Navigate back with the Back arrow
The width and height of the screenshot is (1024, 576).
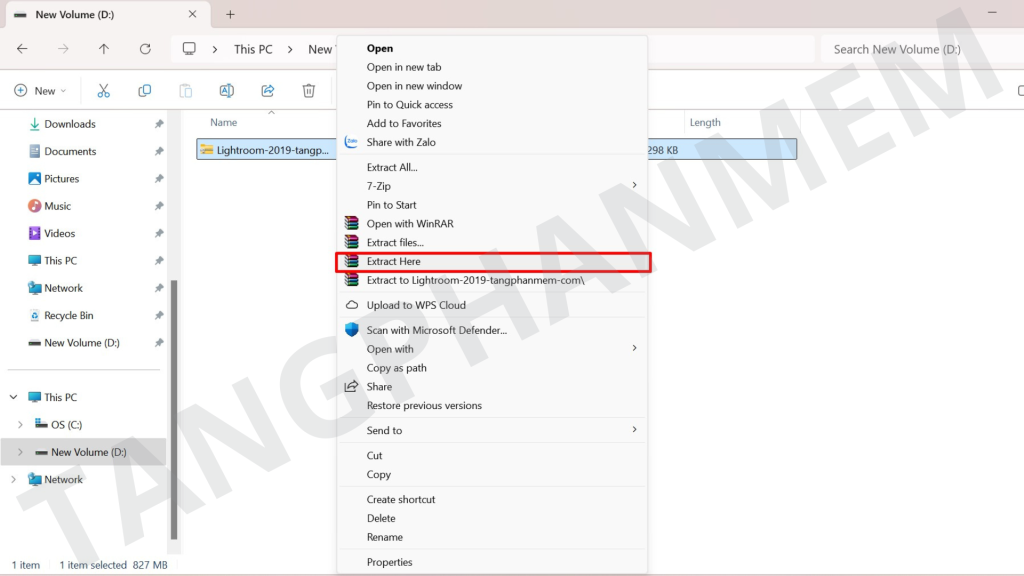point(22,49)
